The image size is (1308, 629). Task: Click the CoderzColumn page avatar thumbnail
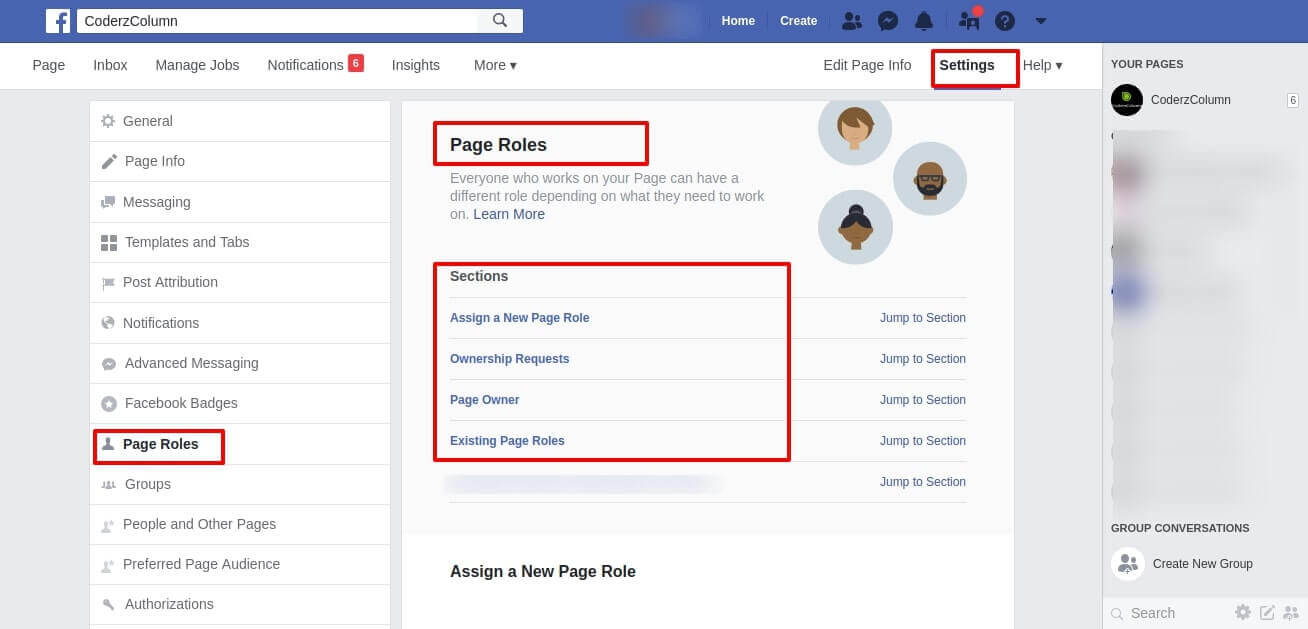(x=1127, y=100)
